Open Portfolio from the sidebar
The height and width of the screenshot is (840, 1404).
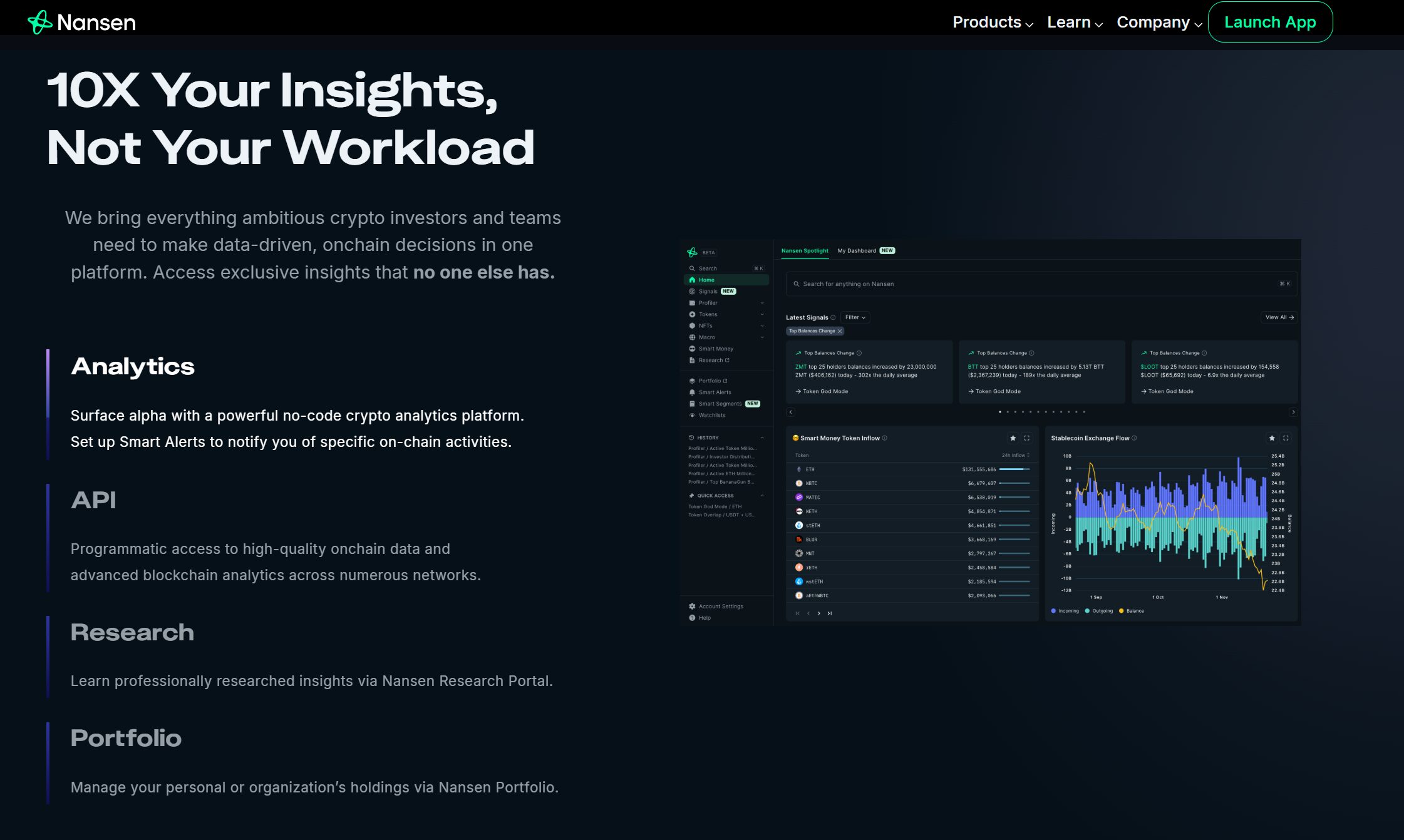click(x=710, y=381)
